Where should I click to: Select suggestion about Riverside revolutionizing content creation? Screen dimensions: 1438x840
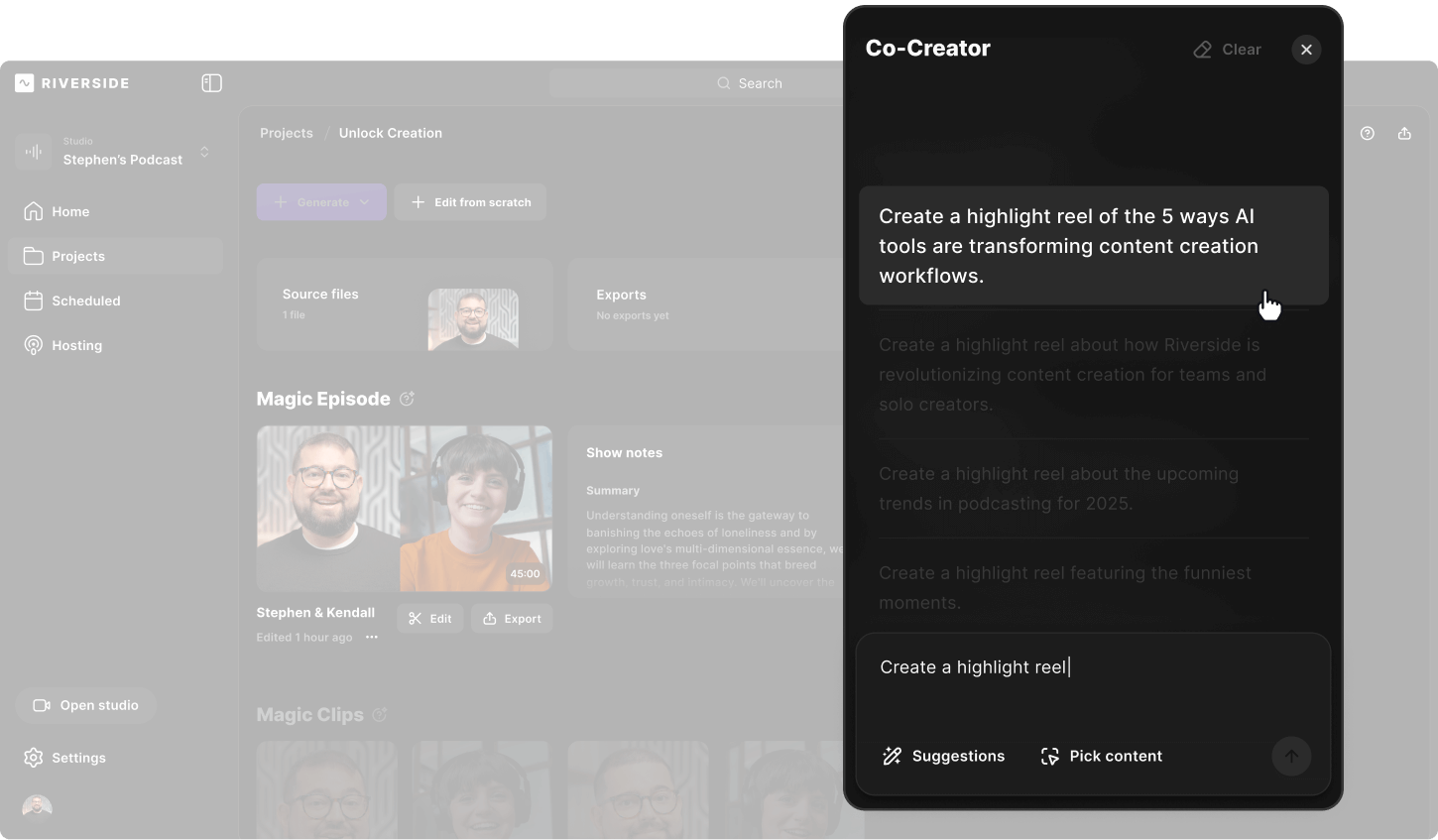pyautogui.click(x=1094, y=375)
